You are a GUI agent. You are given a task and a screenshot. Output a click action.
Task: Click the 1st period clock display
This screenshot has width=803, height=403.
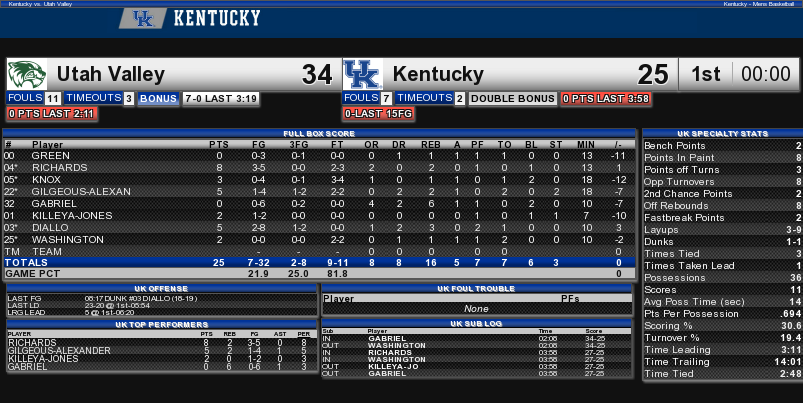[x=739, y=74]
